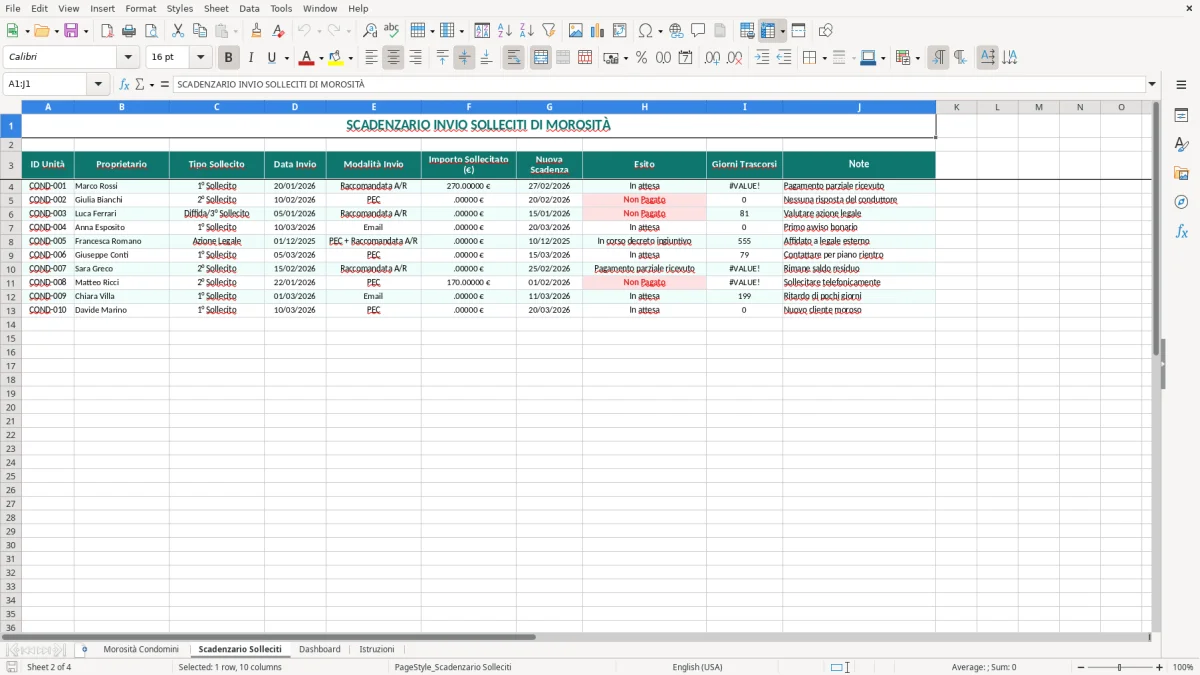Expand the formula bar

coord(1152,84)
